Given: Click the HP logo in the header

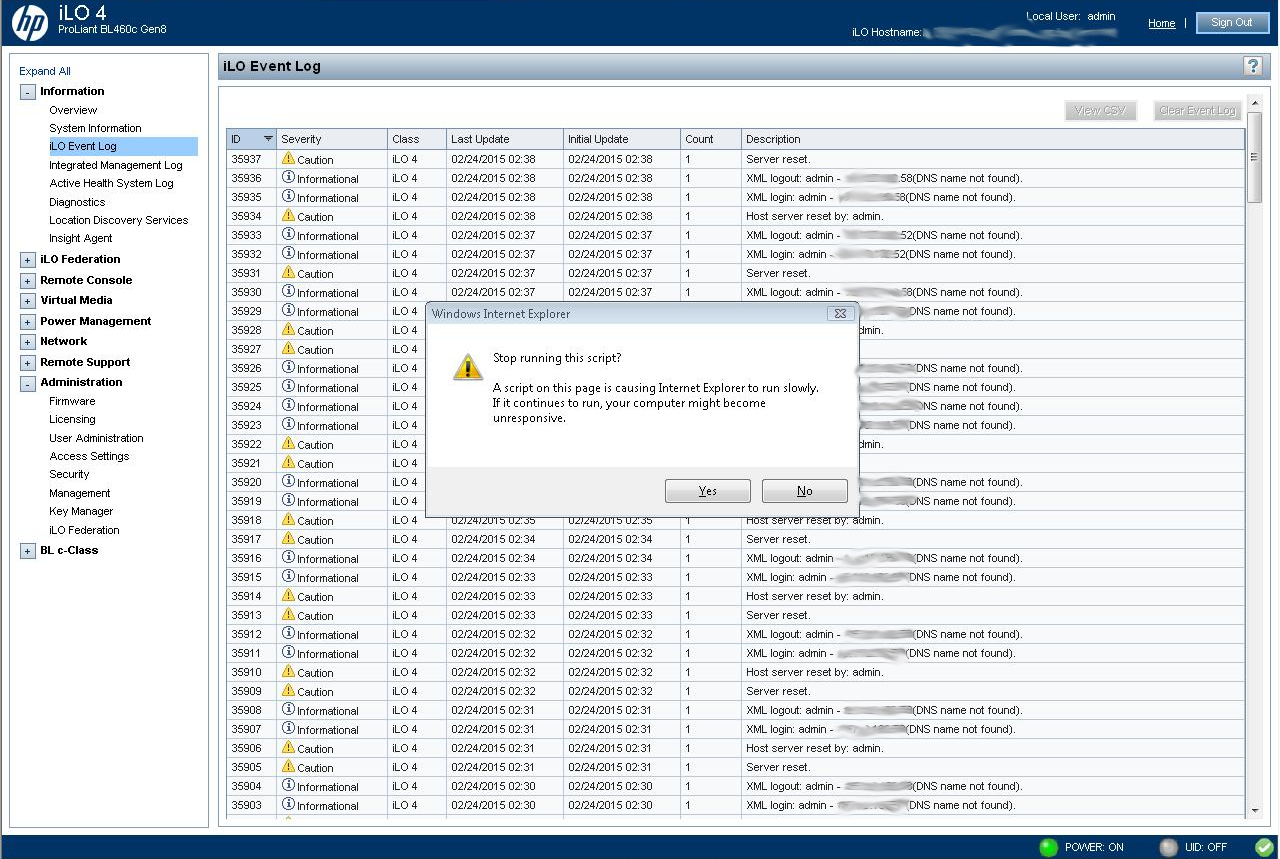Looking at the screenshot, I should (x=30, y=21).
